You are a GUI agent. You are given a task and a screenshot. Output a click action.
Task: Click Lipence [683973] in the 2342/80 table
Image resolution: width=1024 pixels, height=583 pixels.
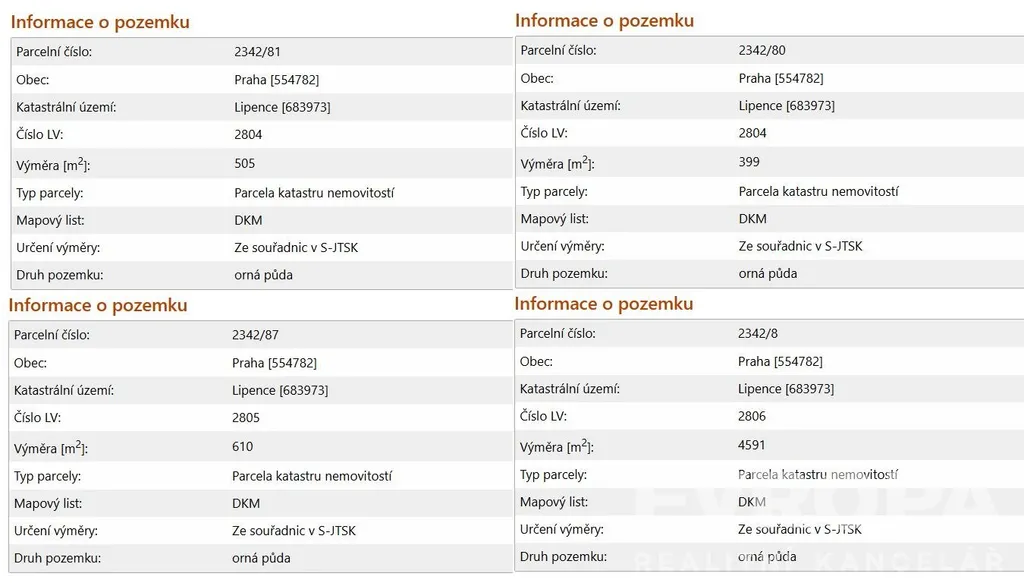click(786, 105)
